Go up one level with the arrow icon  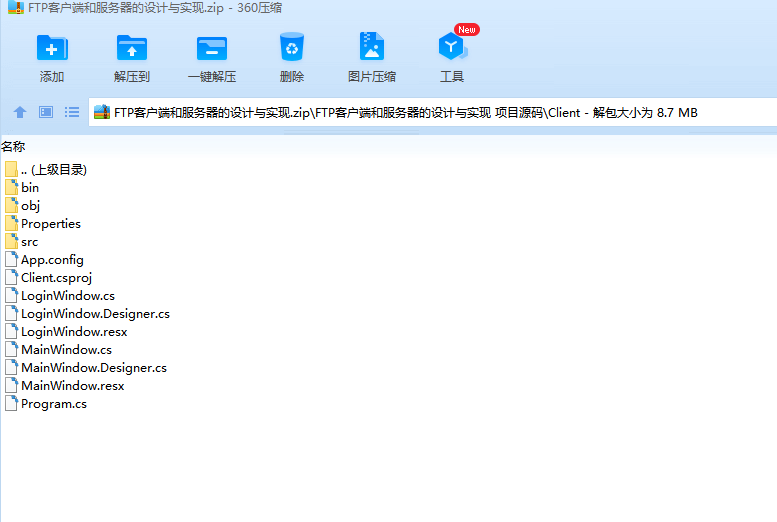click(x=20, y=112)
